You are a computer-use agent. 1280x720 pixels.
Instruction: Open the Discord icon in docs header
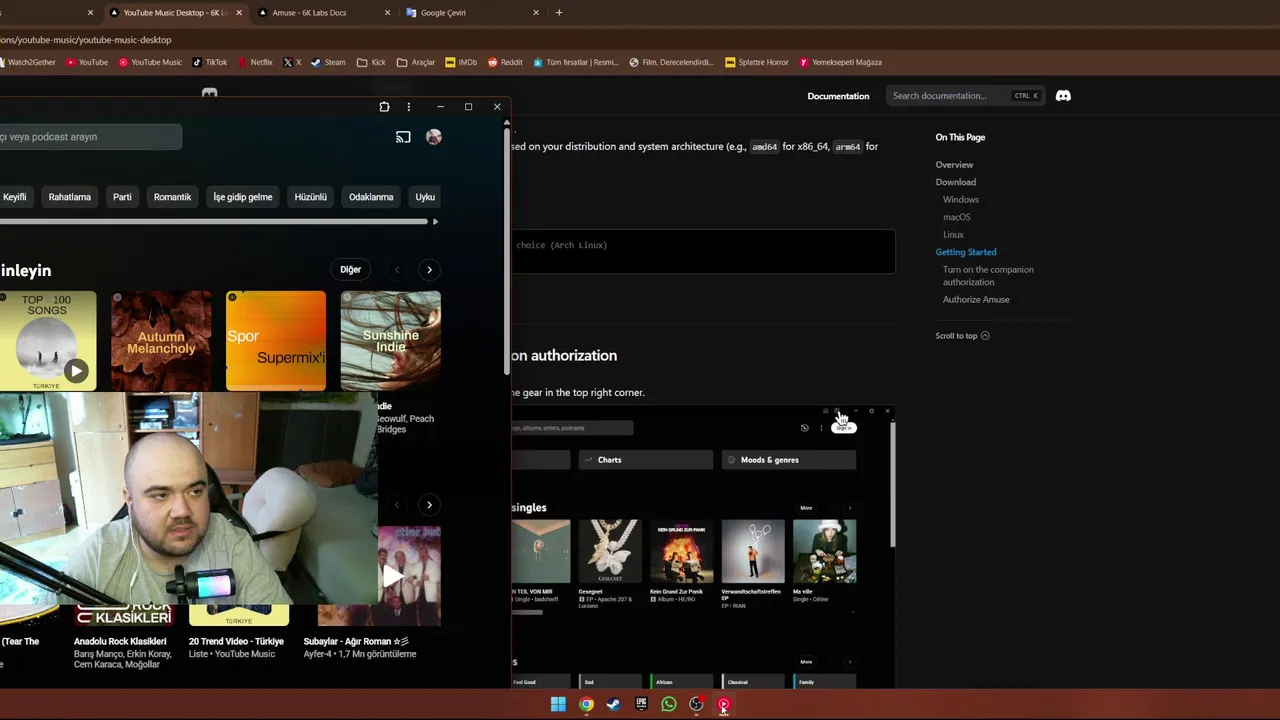coord(1063,96)
